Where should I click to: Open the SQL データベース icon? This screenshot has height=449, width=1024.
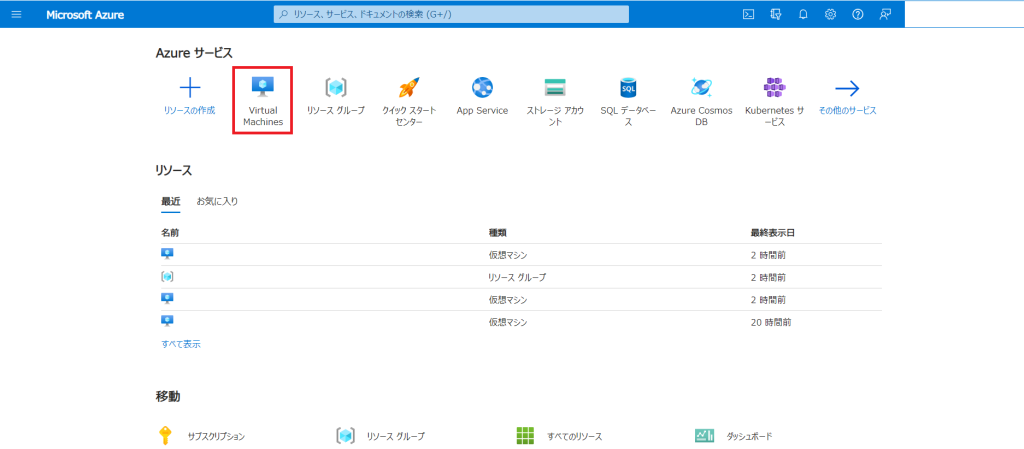(x=628, y=87)
